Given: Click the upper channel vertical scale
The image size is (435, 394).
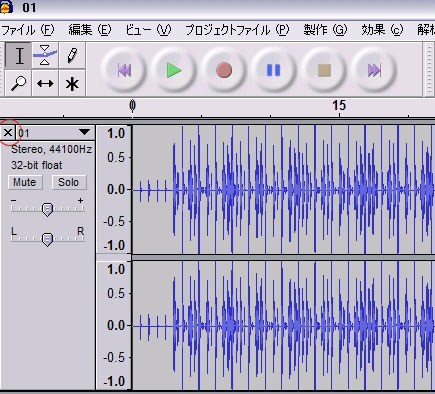Looking at the screenshot, I should coord(114,189).
